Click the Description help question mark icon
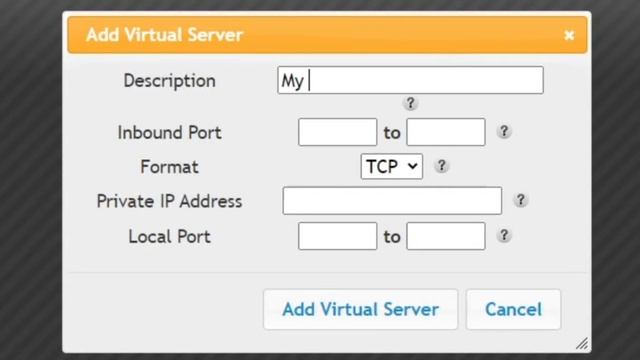 click(x=410, y=103)
